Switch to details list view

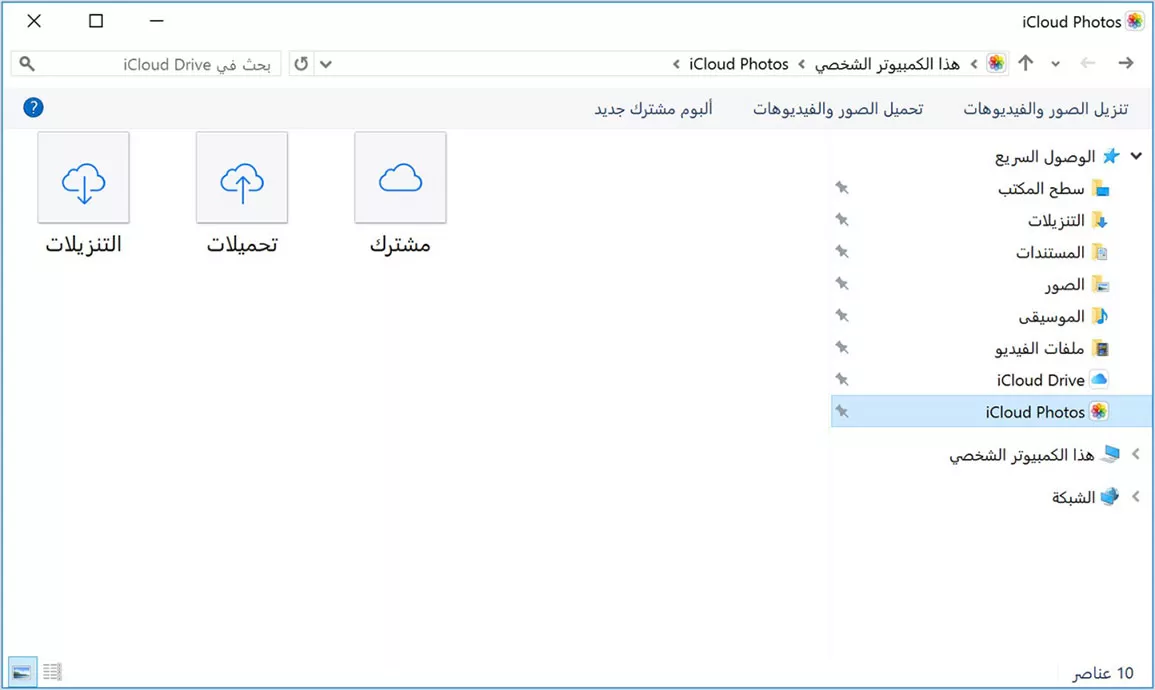click(52, 672)
